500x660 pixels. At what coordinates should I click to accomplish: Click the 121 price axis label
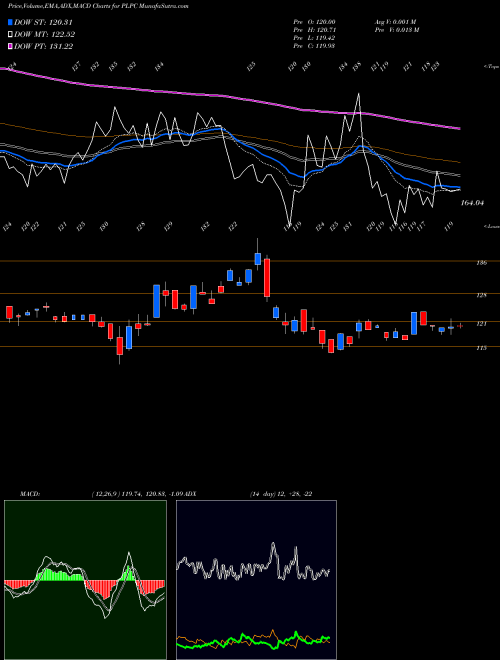click(x=481, y=323)
